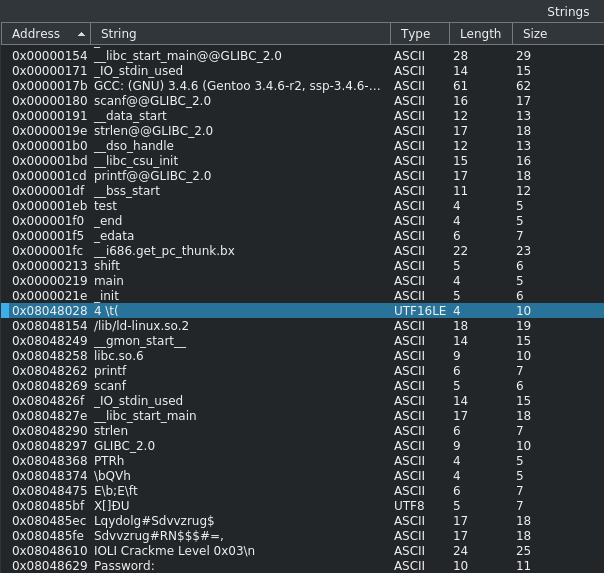
Task: Select the GCC: (GNU) 3.4.6 string row
Action: tap(302, 86)
